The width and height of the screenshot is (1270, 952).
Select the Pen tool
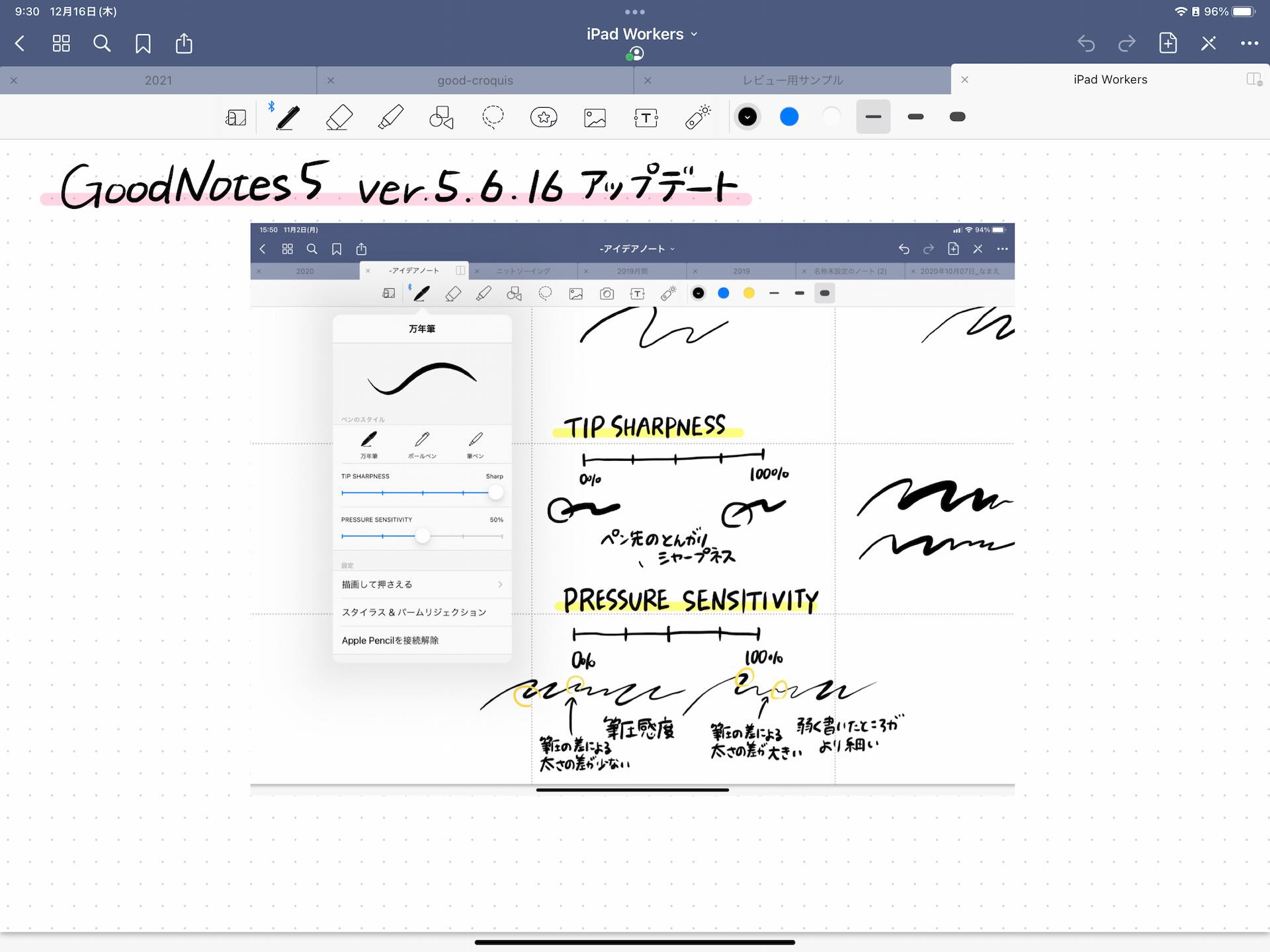click(x=287, y=117)
